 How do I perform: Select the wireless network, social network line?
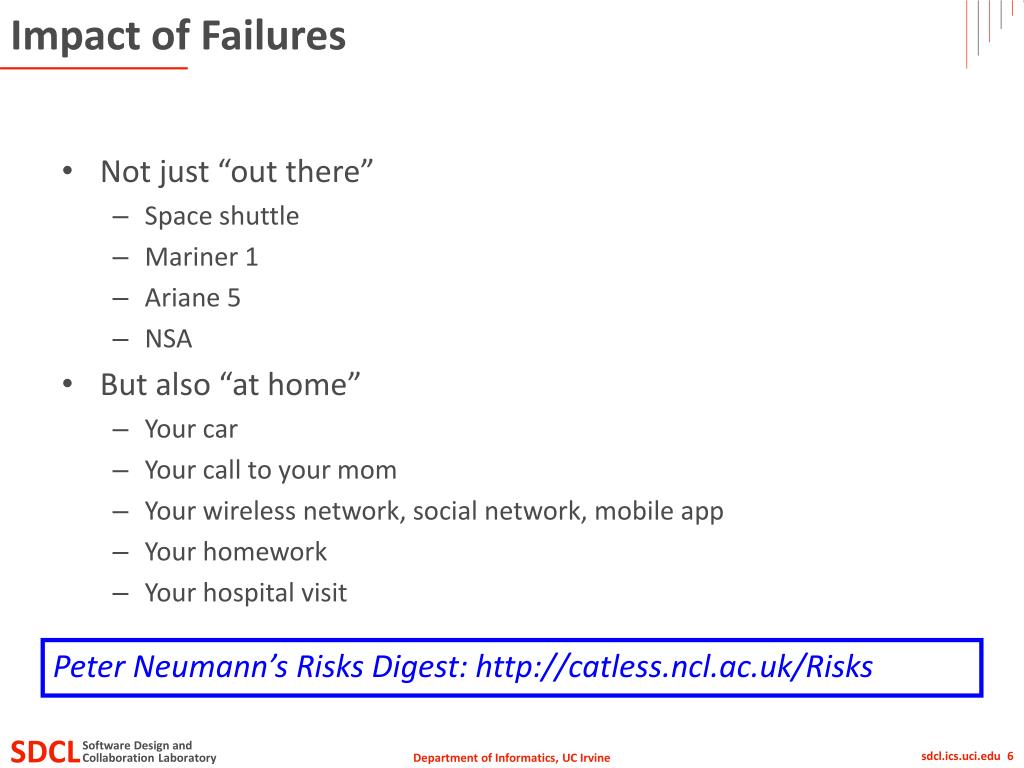[434, 511]
